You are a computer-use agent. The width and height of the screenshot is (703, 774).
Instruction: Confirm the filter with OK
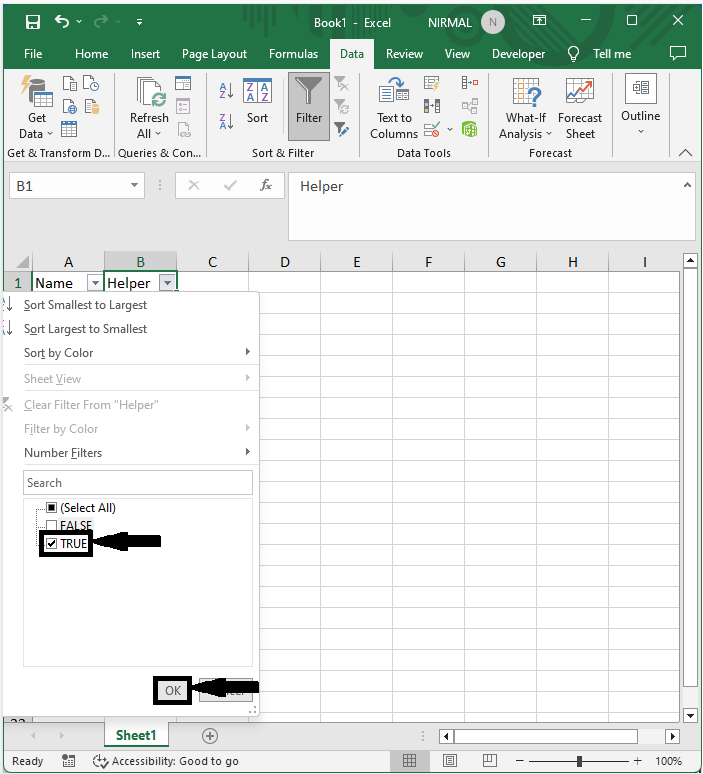(x=173, y=690)
